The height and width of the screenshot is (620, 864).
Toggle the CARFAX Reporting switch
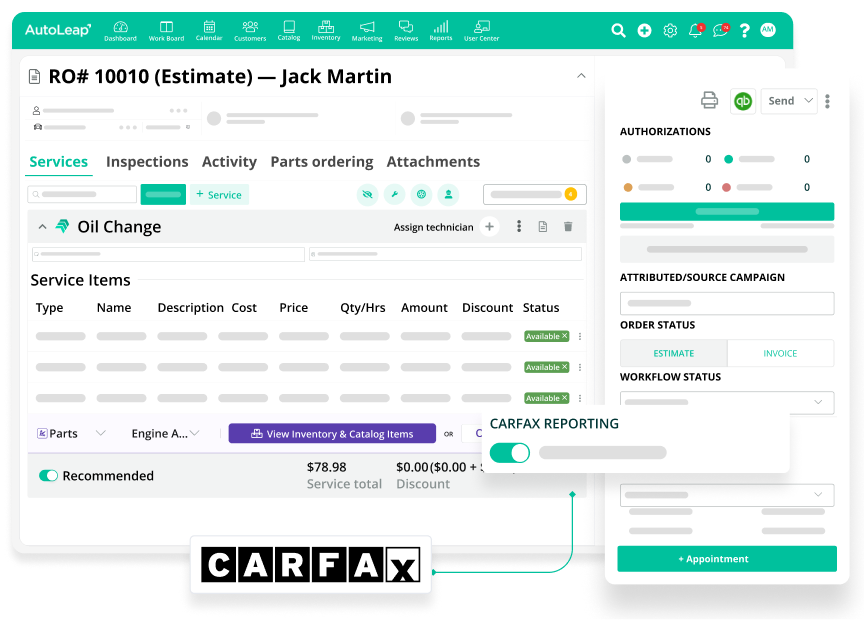pyautogui.click(x=510, y=453)
